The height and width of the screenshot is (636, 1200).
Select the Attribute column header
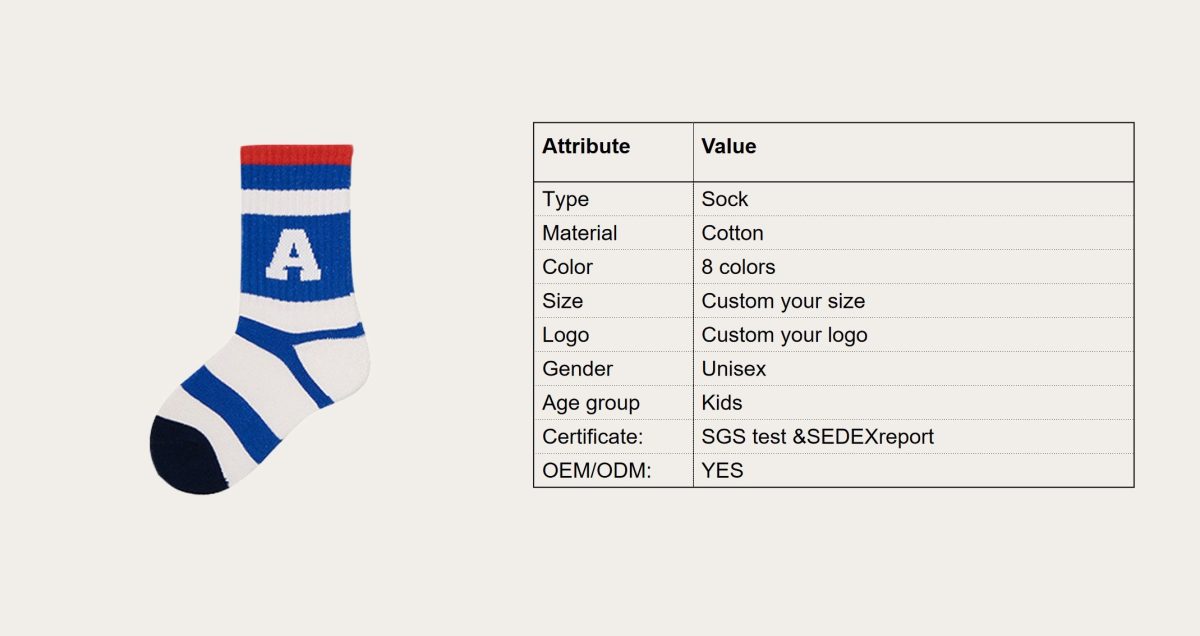click(x=586, y=147)
